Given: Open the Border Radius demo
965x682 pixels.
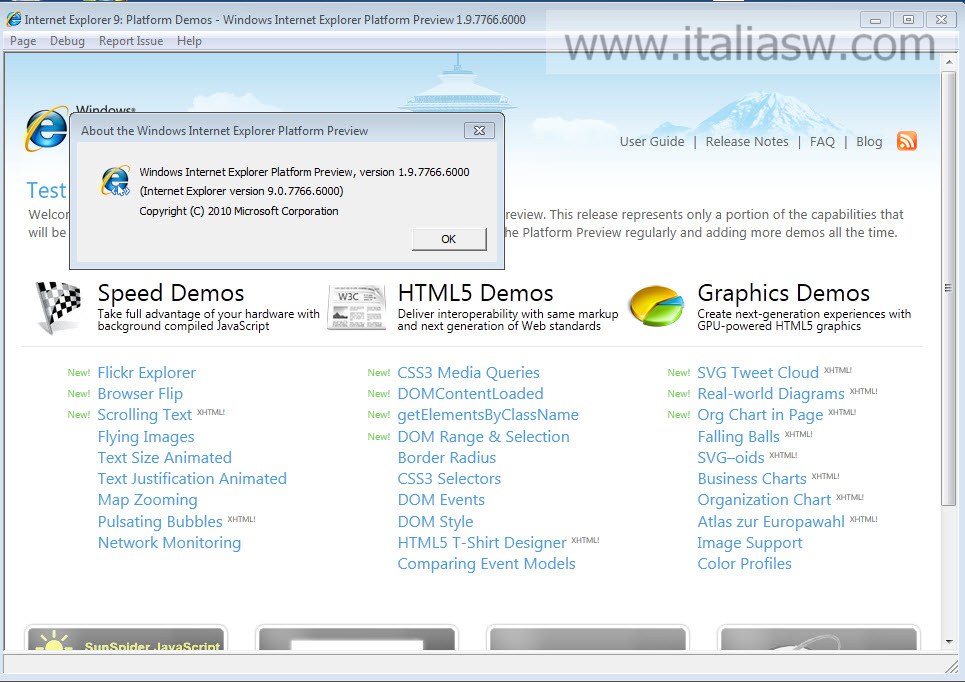Looking at the screenshot, I should (x=447, y=457).
